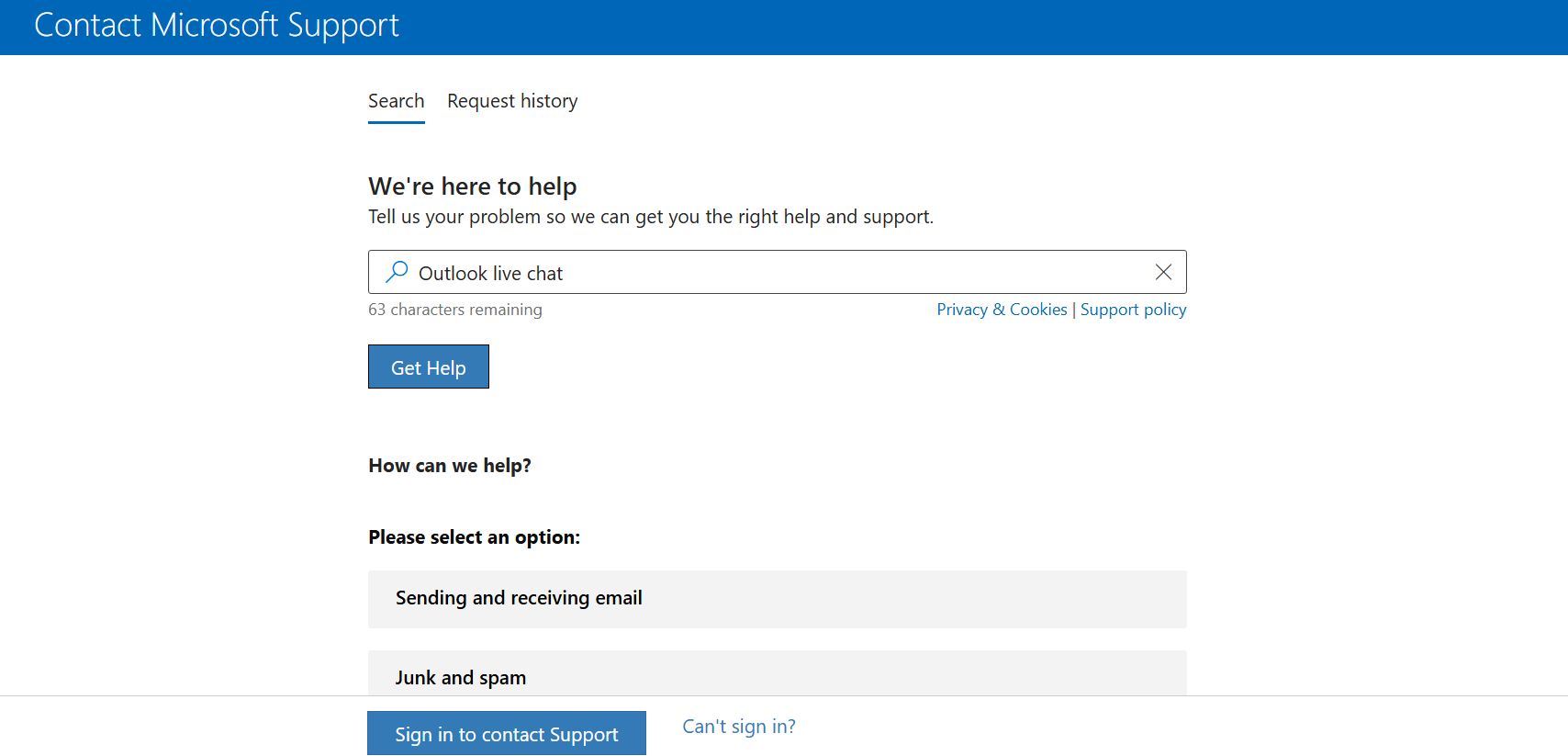Open the Privacy & Cookies link
The image size is (1568, 756).
pos(1002,310)
